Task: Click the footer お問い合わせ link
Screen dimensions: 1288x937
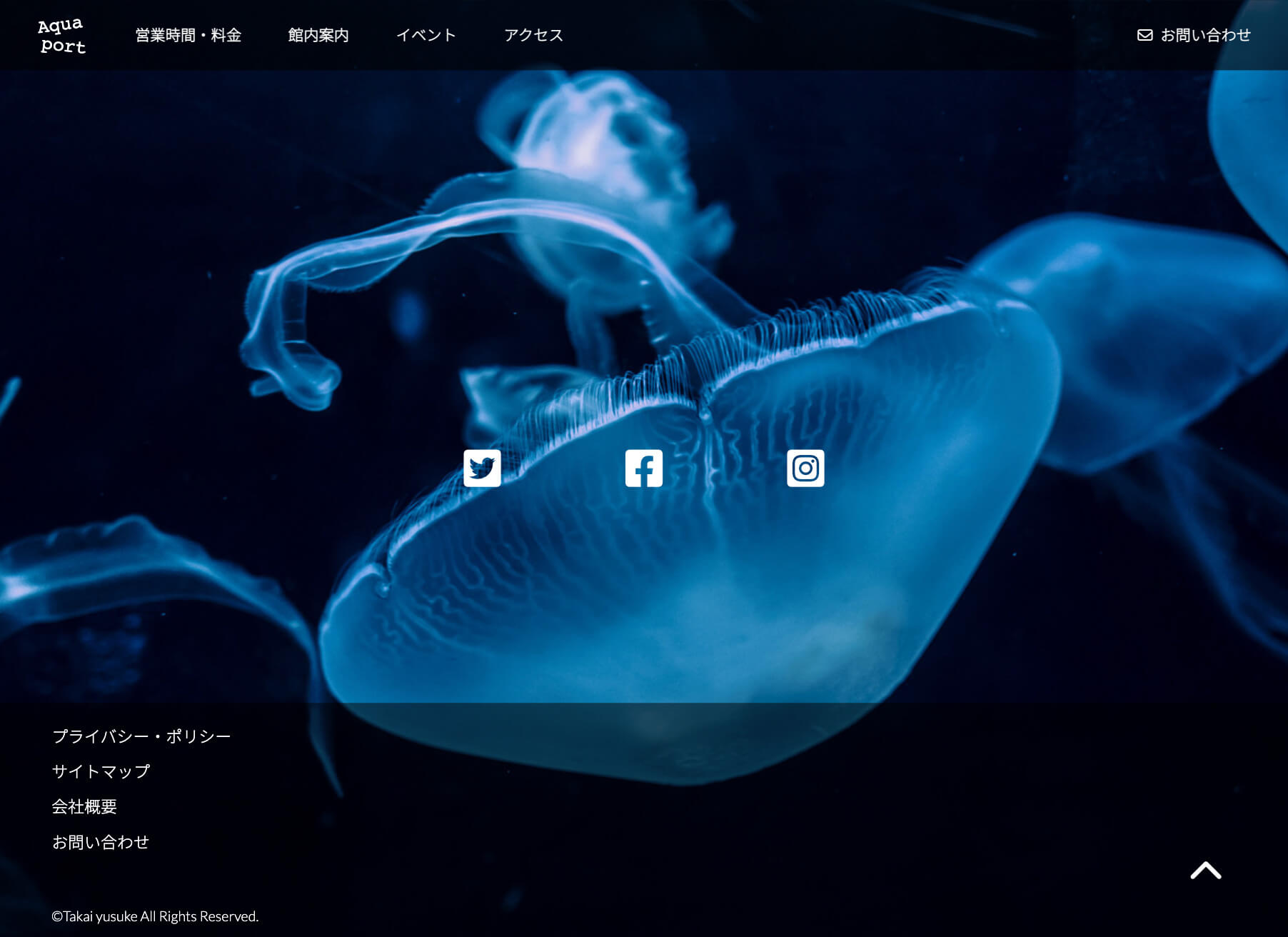Action: point(101,843)
